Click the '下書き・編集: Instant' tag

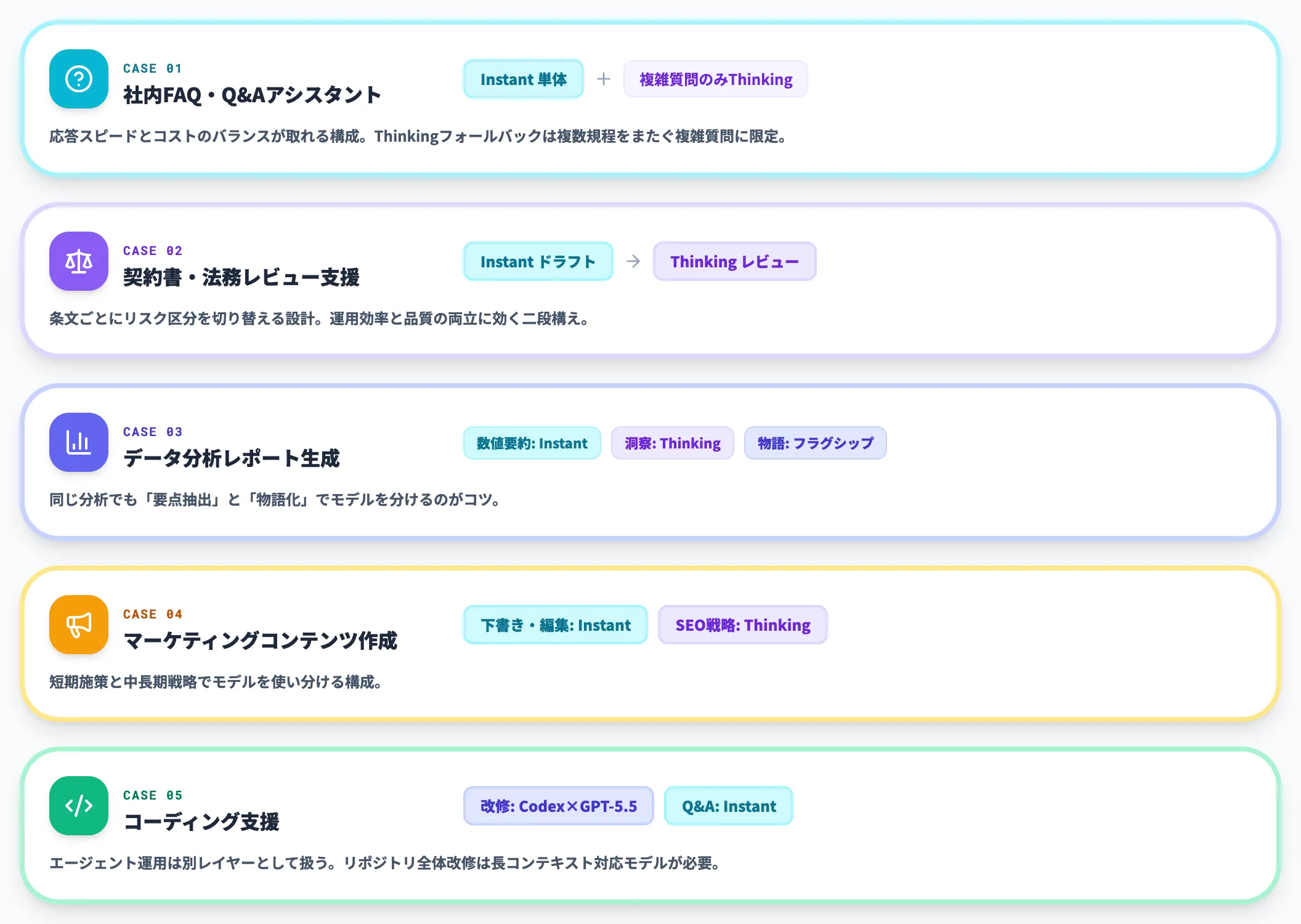click(556, 625)
